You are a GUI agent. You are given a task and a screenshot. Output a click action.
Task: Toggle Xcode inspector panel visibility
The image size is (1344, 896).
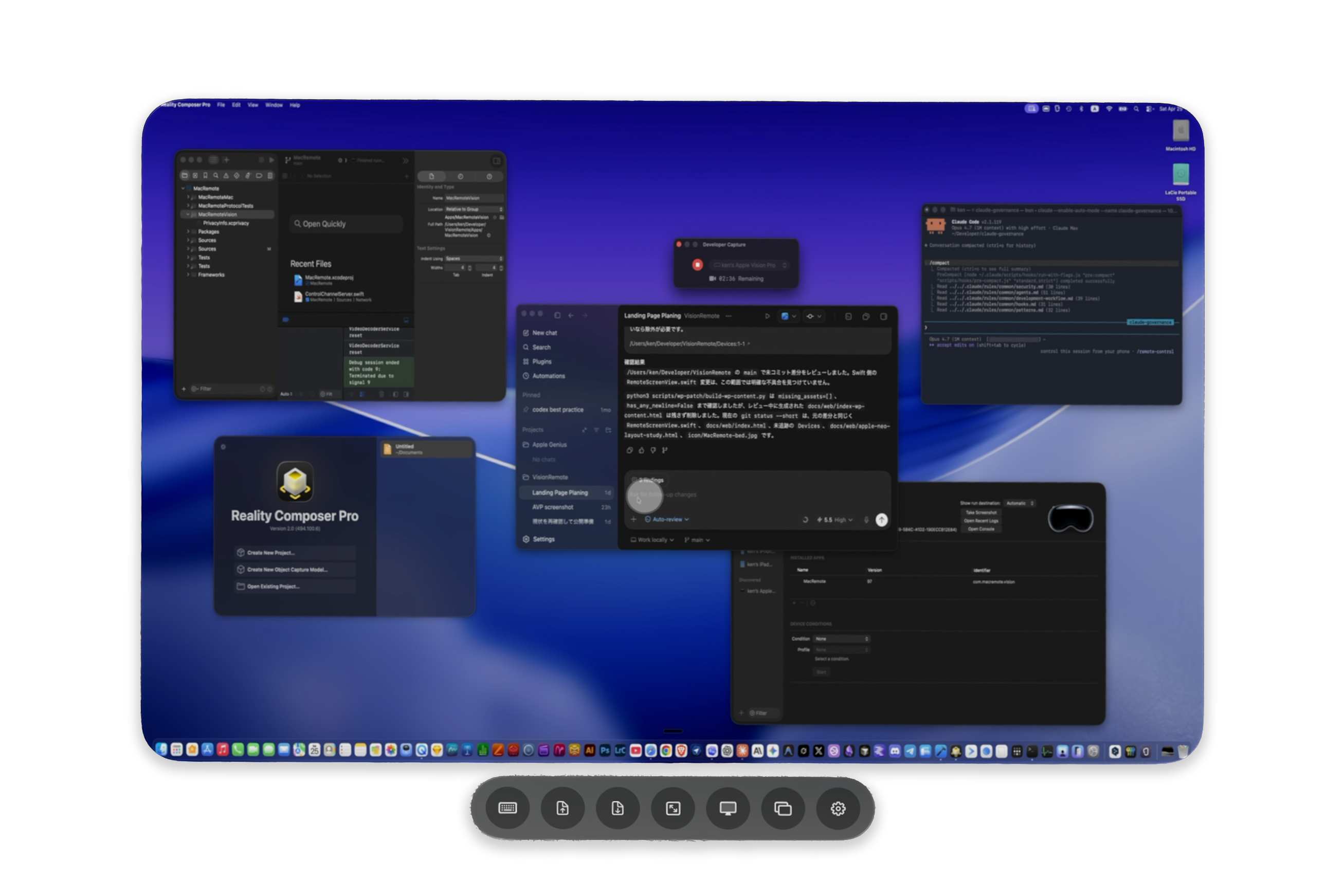(497, 160)
